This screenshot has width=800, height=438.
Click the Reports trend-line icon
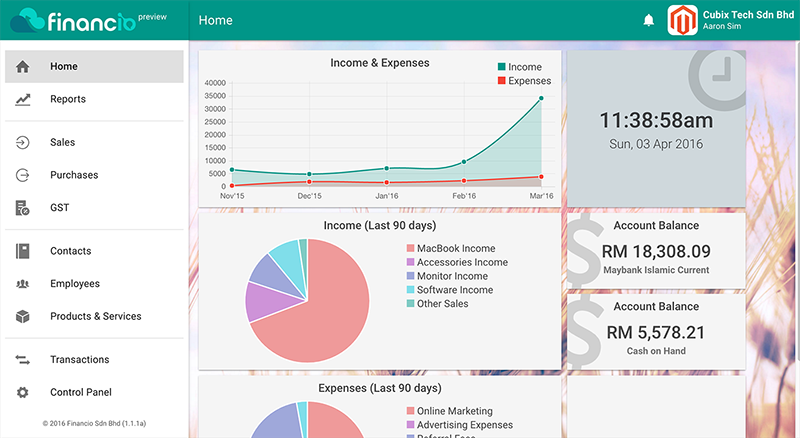coord(22,99)
